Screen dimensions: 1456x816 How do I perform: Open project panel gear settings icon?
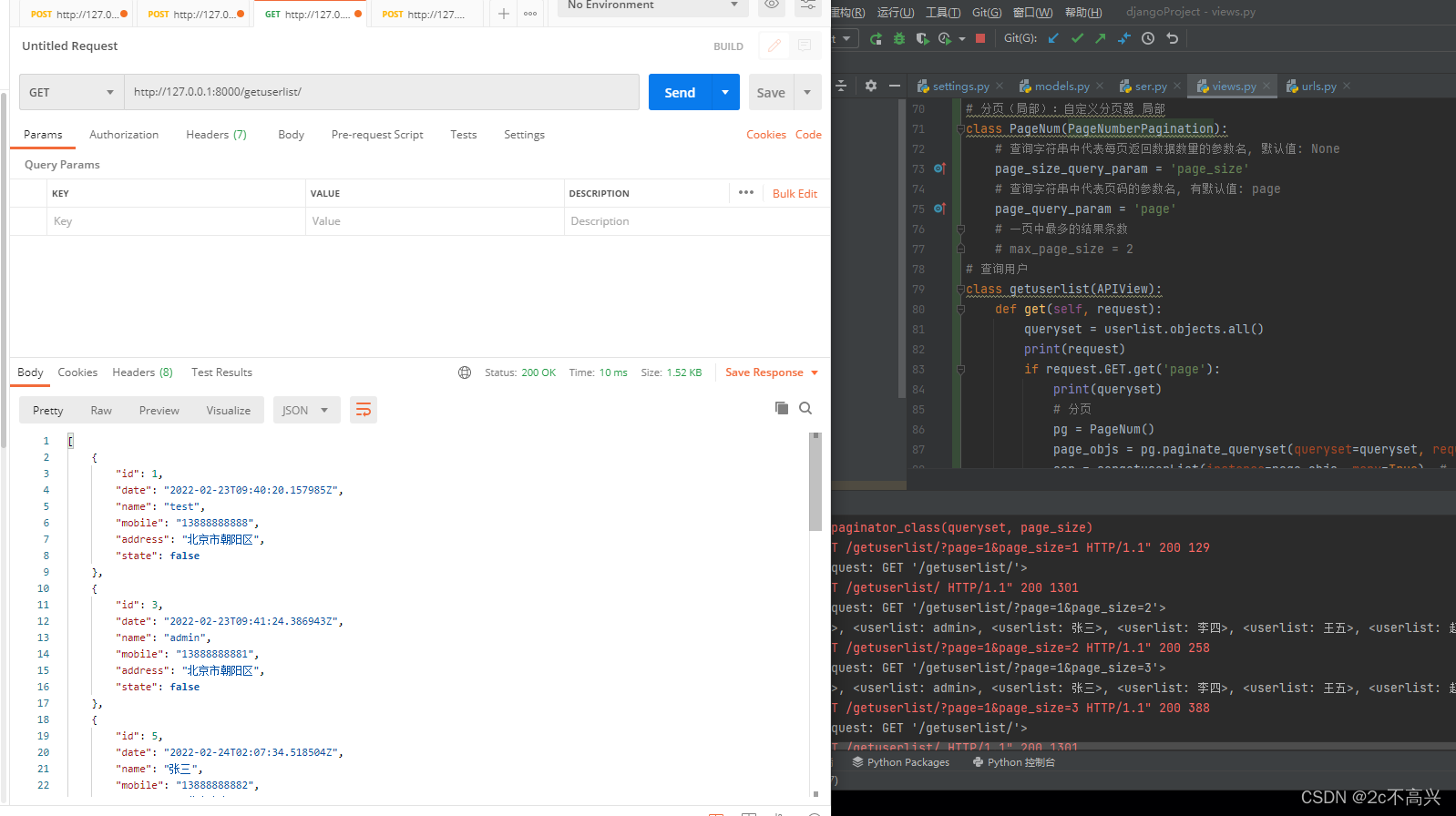[x=871, y=86]
